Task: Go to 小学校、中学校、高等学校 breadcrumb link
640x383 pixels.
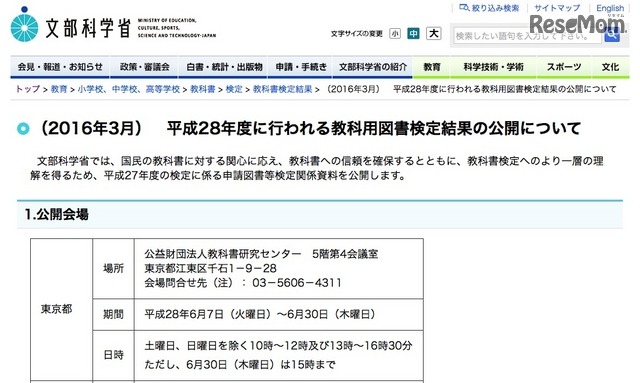Action: pos(129,89)
